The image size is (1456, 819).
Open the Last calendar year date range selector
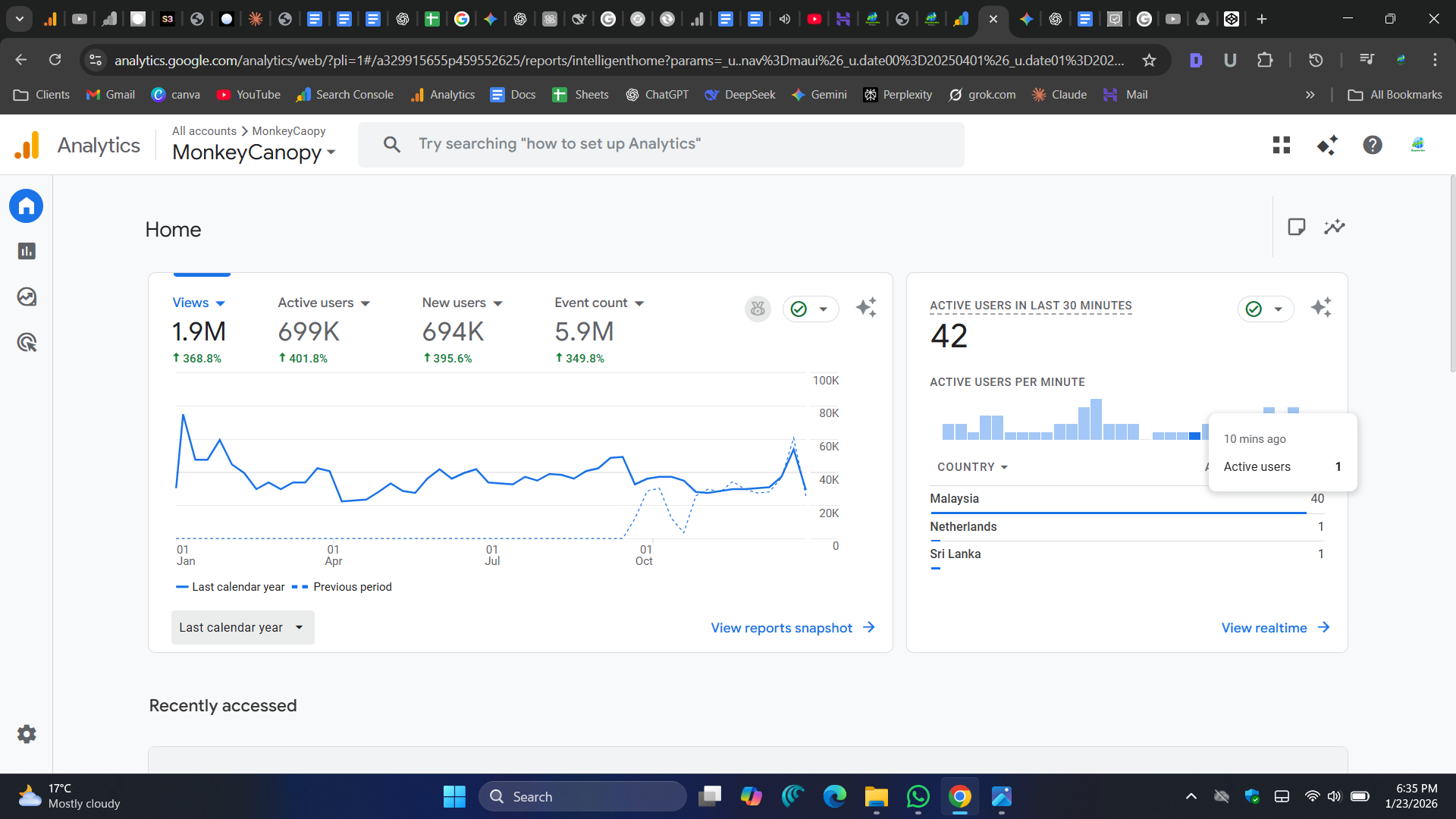[x=242, y=627]
